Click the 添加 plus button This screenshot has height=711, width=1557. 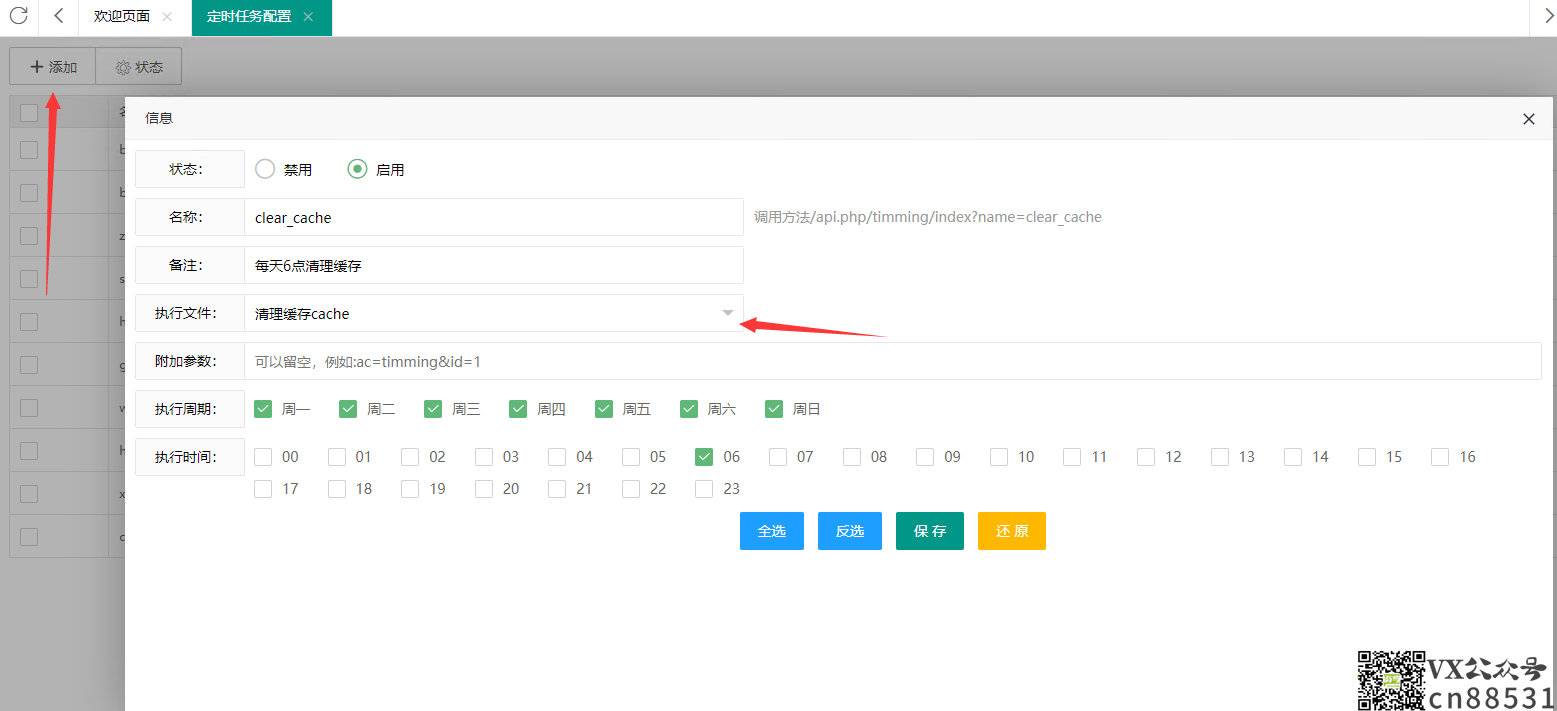click(53, 67)
